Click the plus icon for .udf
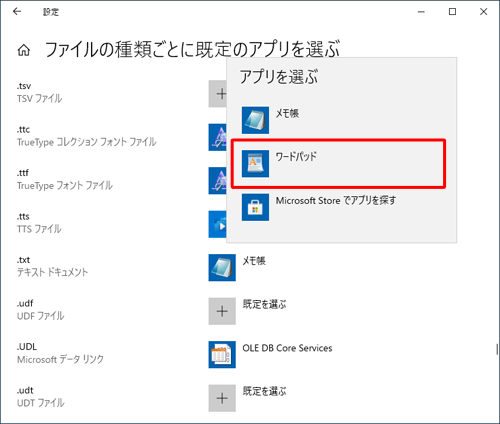 [x=222, y=311]
